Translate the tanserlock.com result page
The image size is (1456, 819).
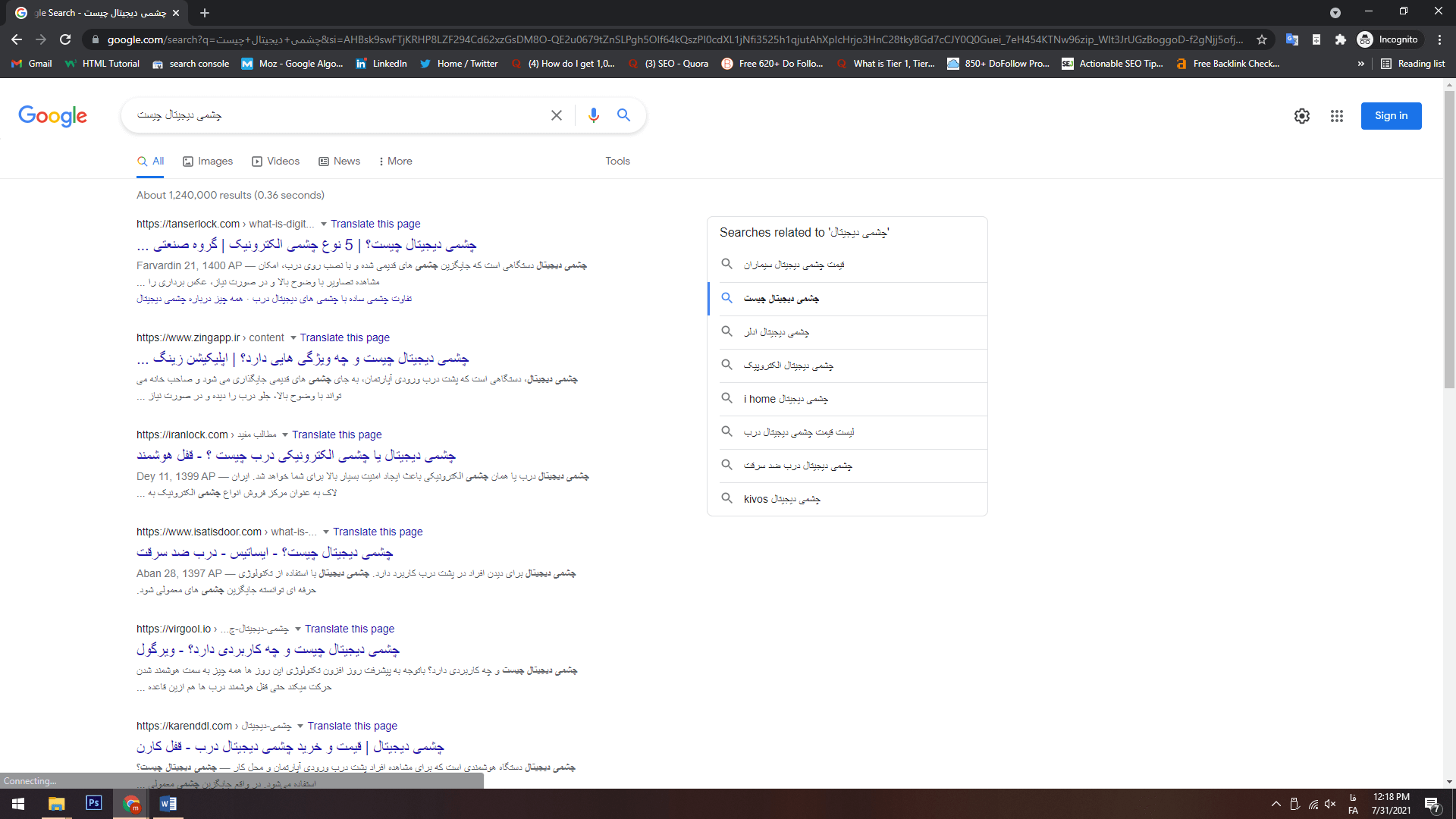tap(375, 224)
